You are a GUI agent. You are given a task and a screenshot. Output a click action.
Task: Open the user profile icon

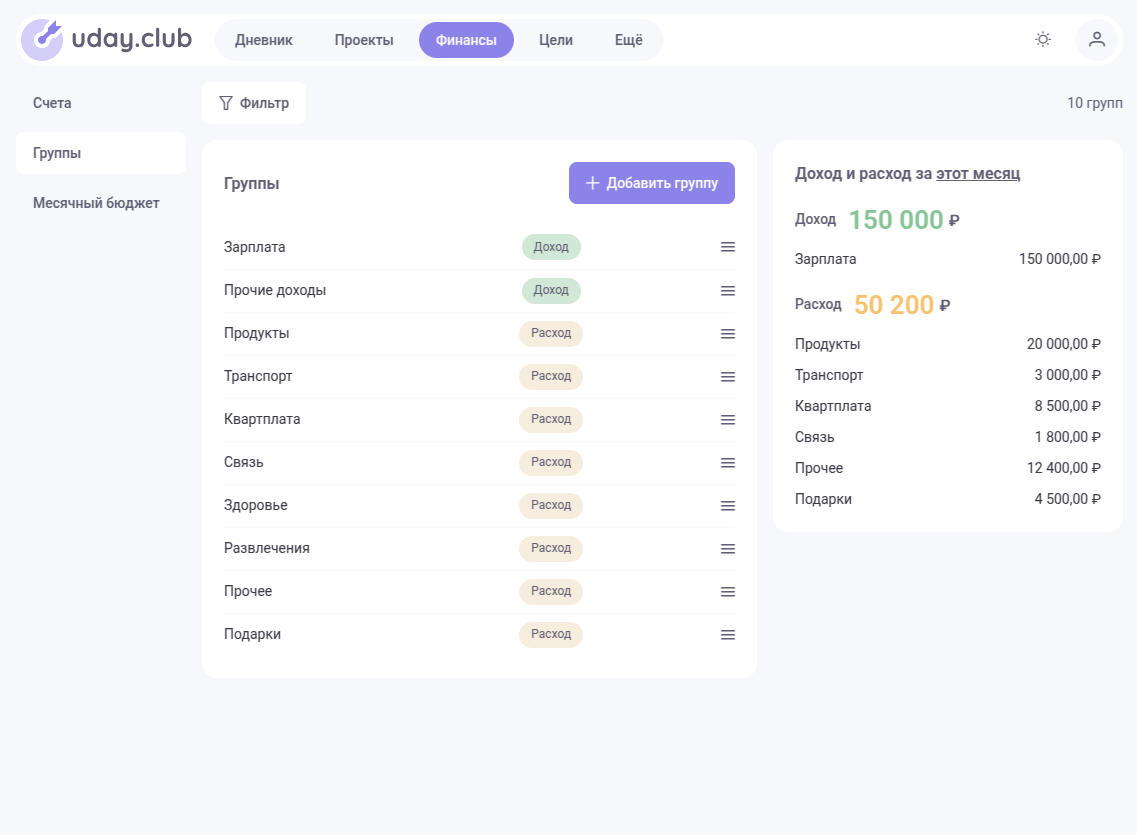tap(1096, 40)
